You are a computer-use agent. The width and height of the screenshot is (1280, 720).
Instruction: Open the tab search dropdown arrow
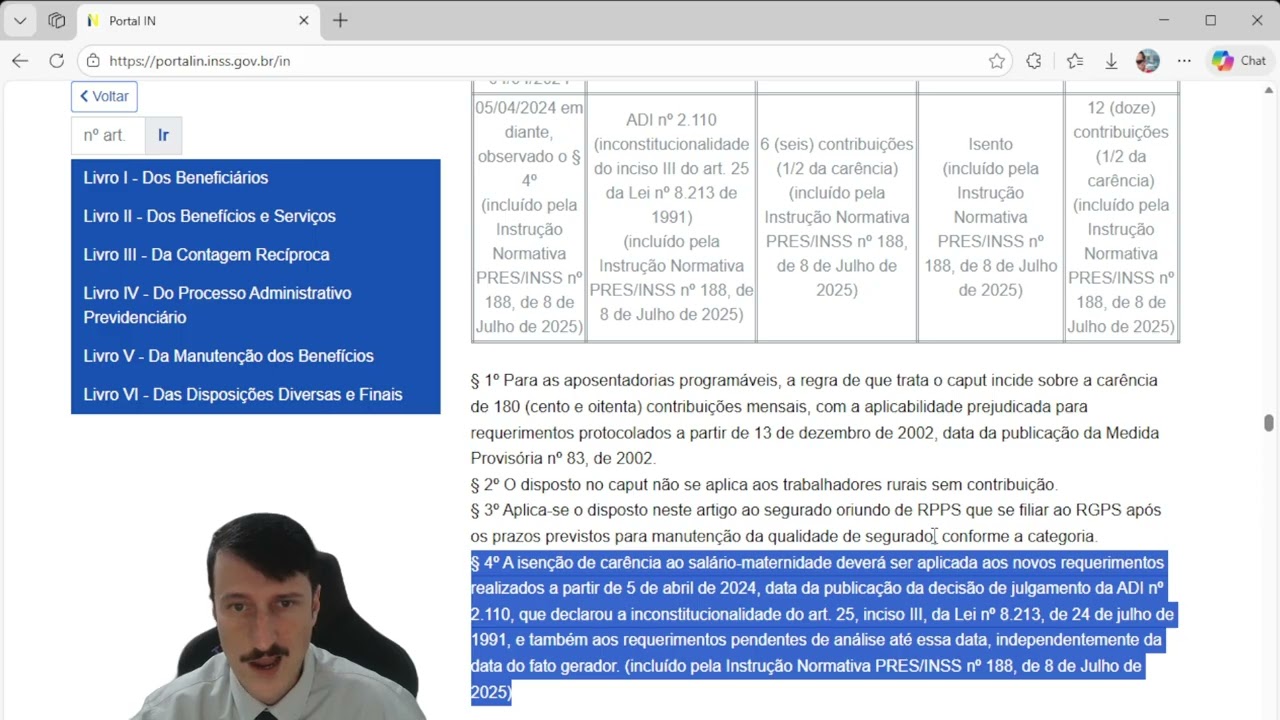pos(20,20)
